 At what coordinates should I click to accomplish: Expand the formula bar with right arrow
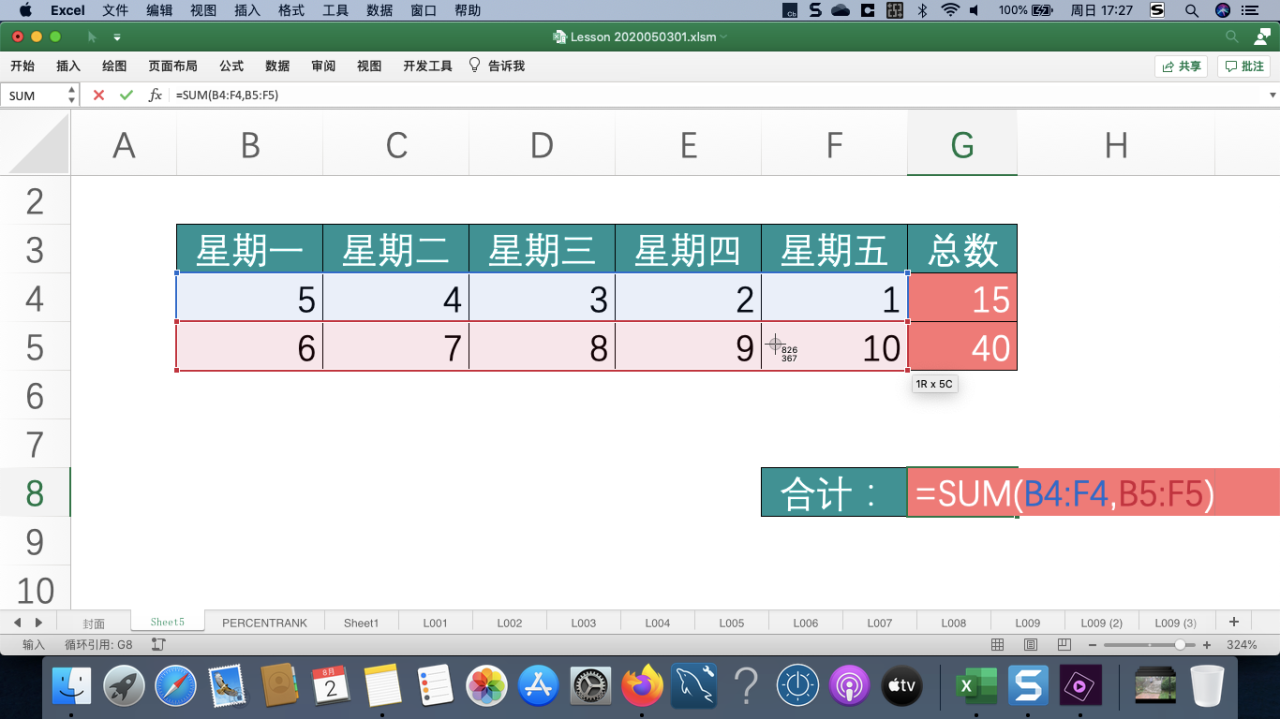(x=1272, y=95)
